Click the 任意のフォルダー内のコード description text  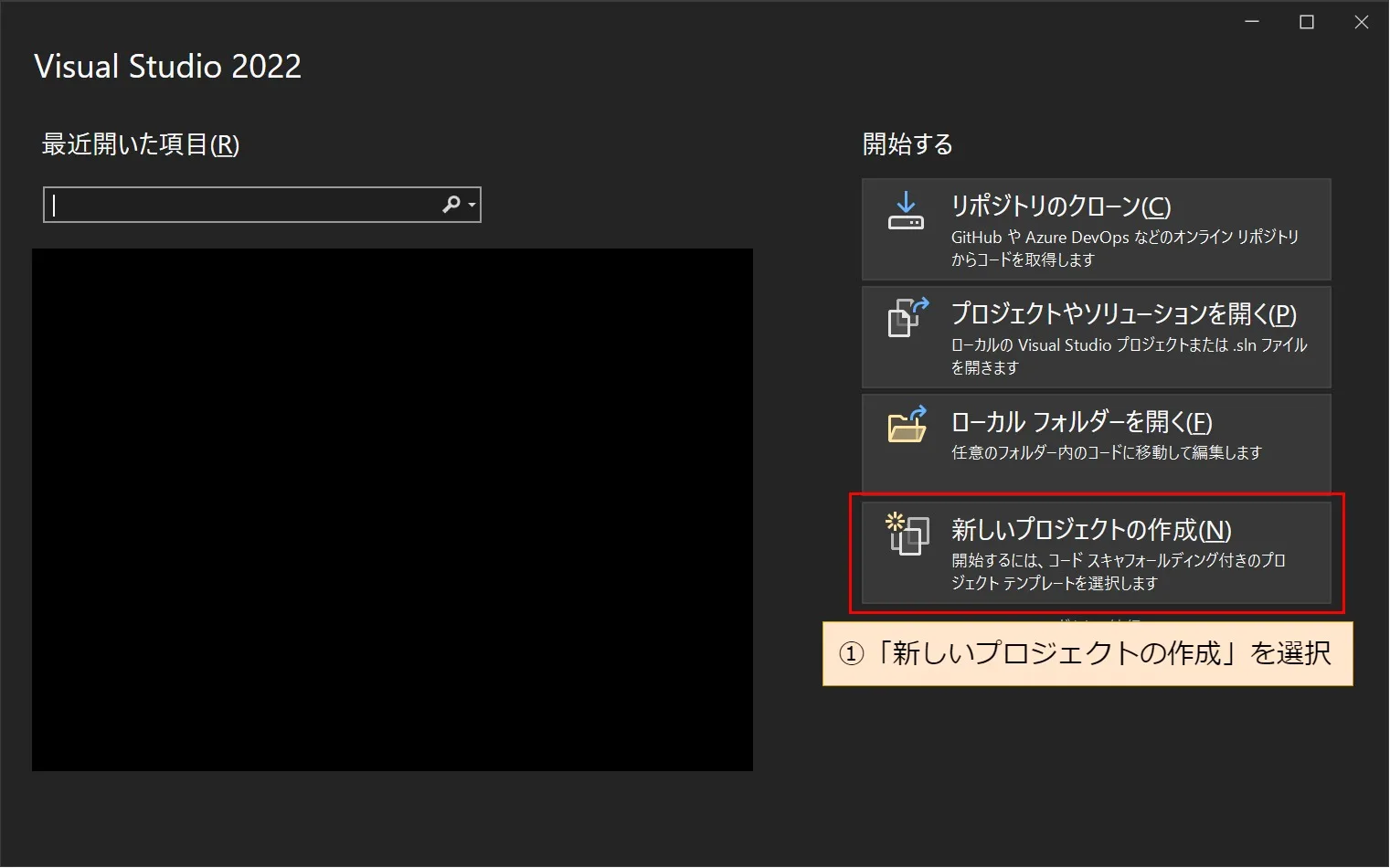1106,452
